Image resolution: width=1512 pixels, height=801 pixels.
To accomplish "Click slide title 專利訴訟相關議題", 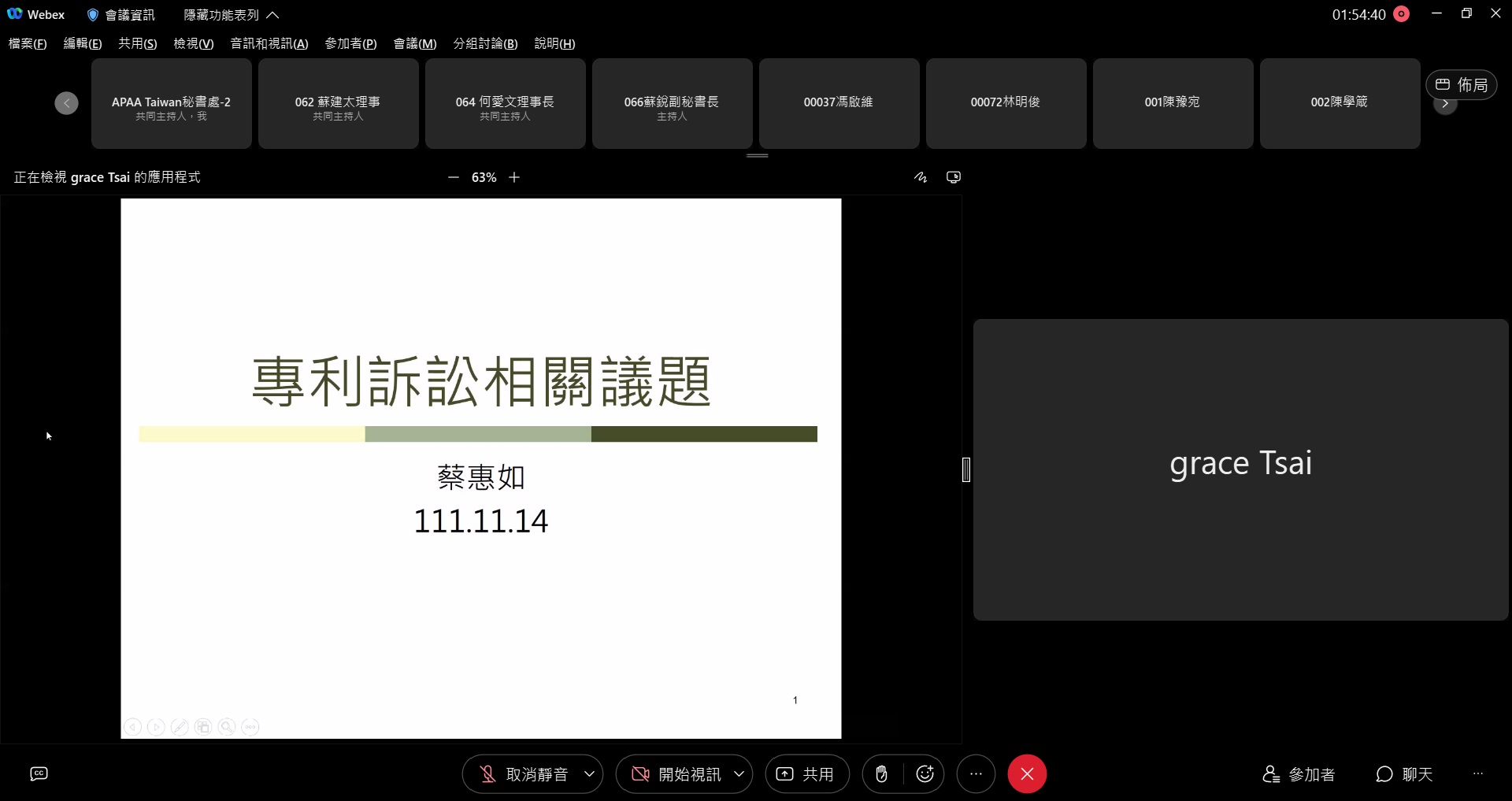I will tap(481, 381).
